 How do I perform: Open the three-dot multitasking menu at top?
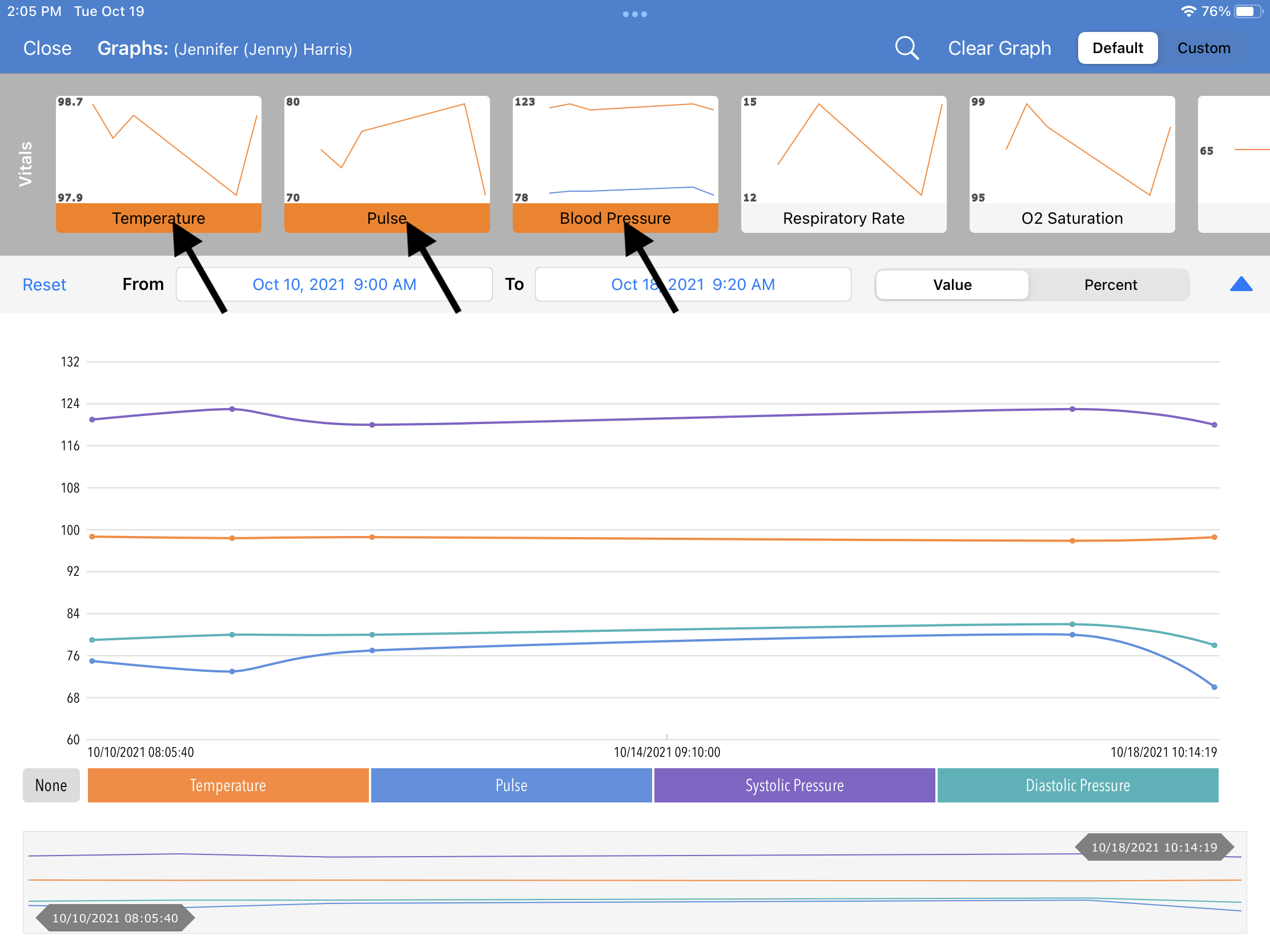coord(634,14)
